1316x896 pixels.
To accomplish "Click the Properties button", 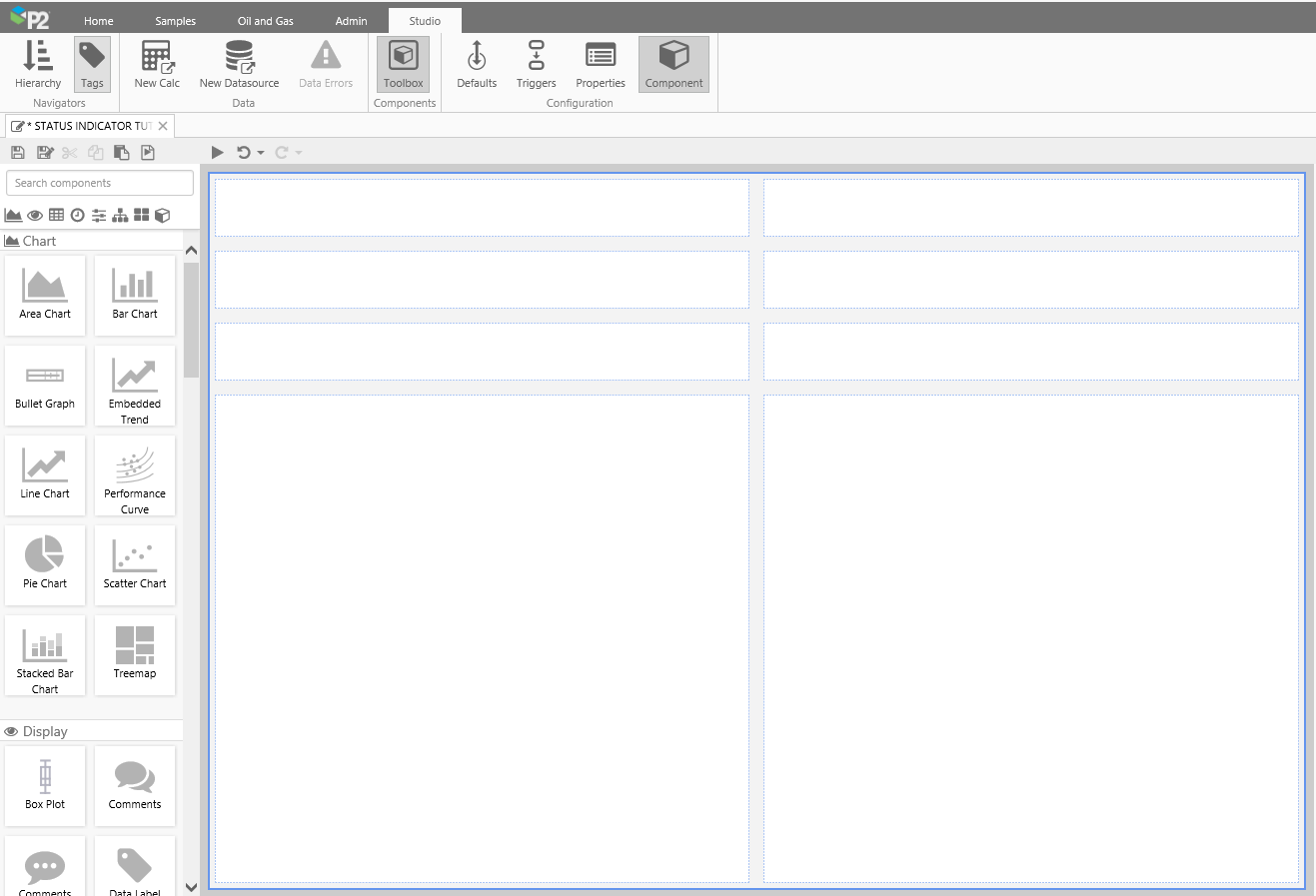I will pyautogui.click(x=601, y=65).
